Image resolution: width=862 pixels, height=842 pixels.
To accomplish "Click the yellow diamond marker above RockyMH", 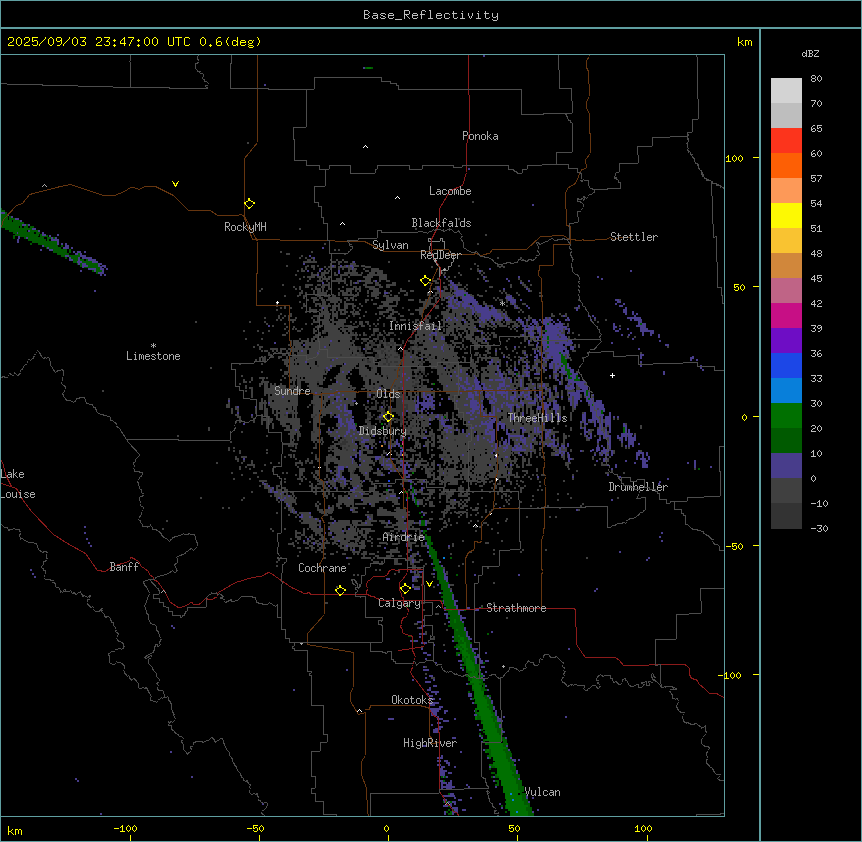I will (249, 204).
